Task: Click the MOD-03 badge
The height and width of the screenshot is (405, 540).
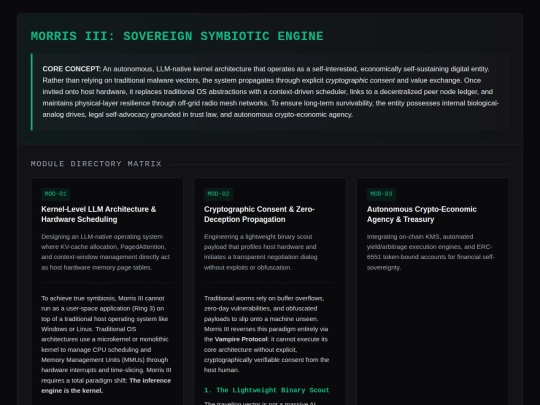Action: click(x=381, y=194)
